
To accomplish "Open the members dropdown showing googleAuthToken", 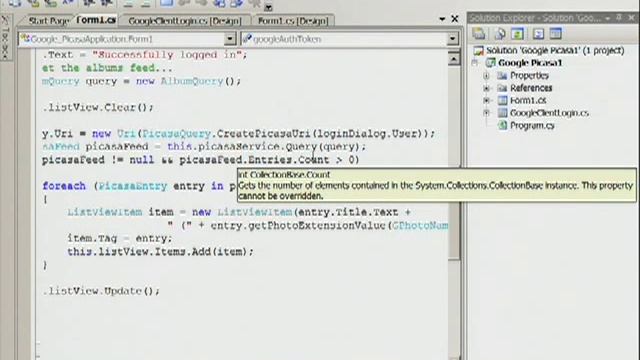I will tap(452, 39).
